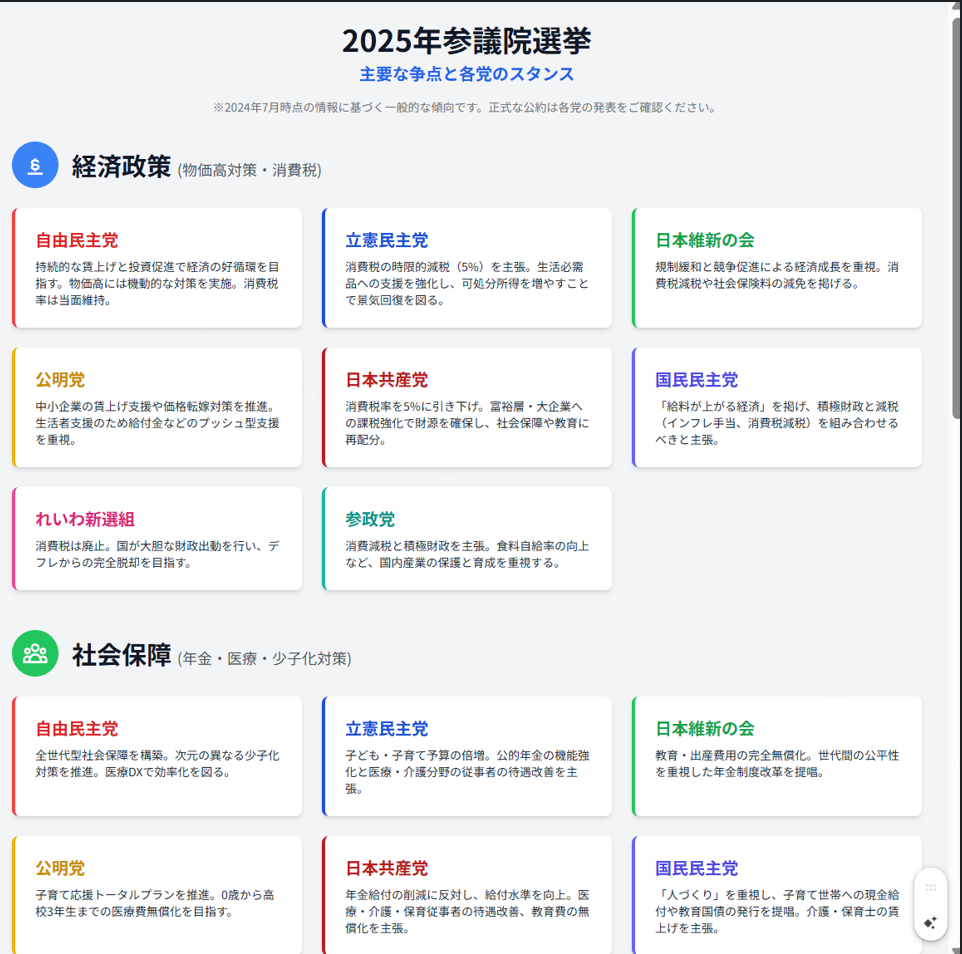Viewport: 962px width, 954px height.
Task: Select 日本共産党 heading in 社会保障 section
Action: (387, 868)
